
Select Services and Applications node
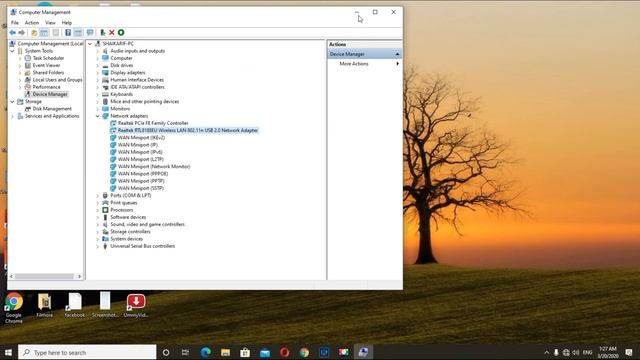tap(52, 116)
